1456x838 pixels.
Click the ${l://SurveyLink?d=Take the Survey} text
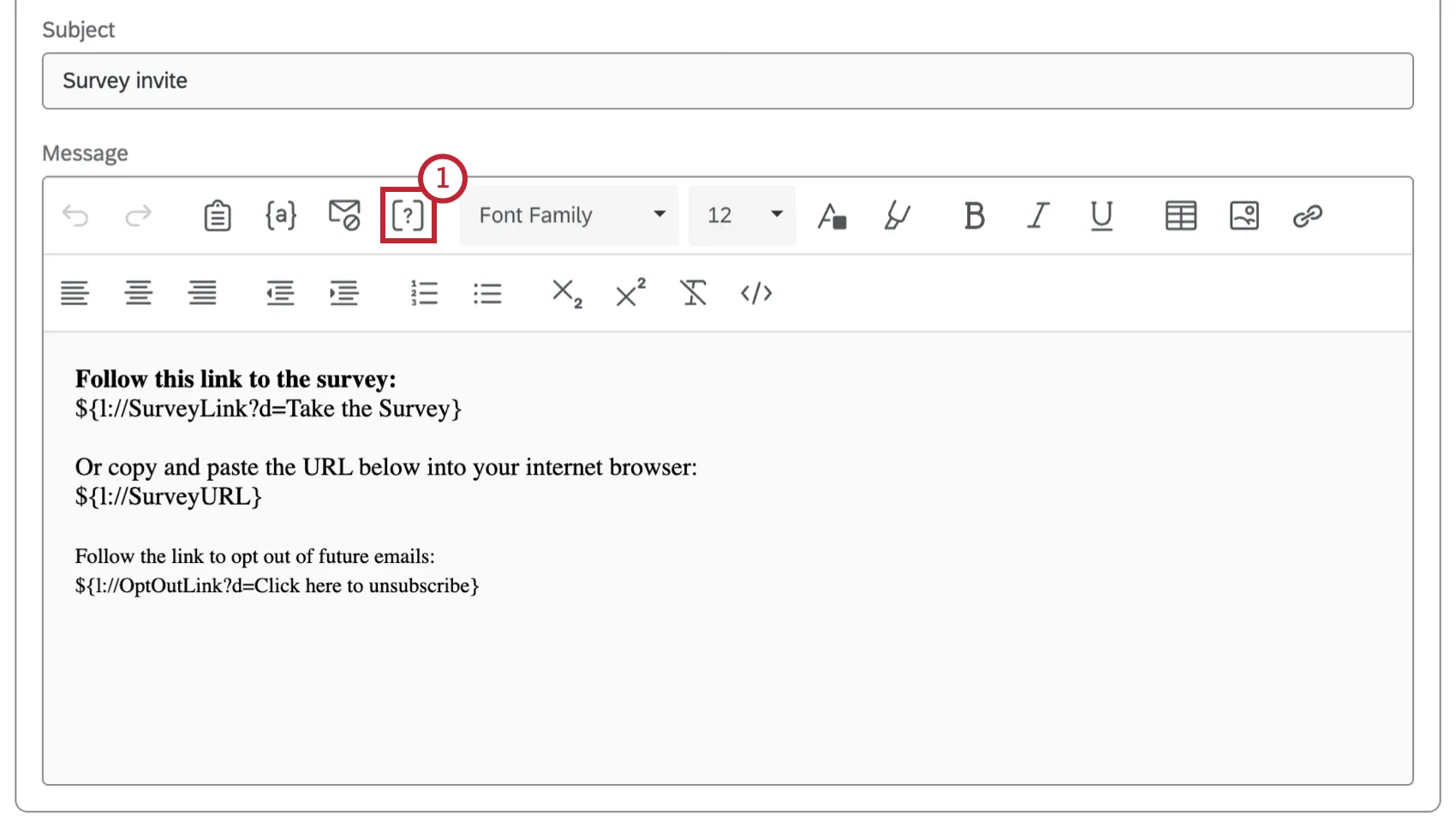268,409
